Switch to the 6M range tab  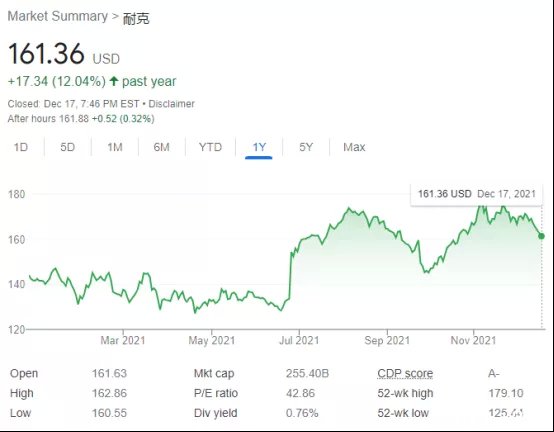[161, 147]
